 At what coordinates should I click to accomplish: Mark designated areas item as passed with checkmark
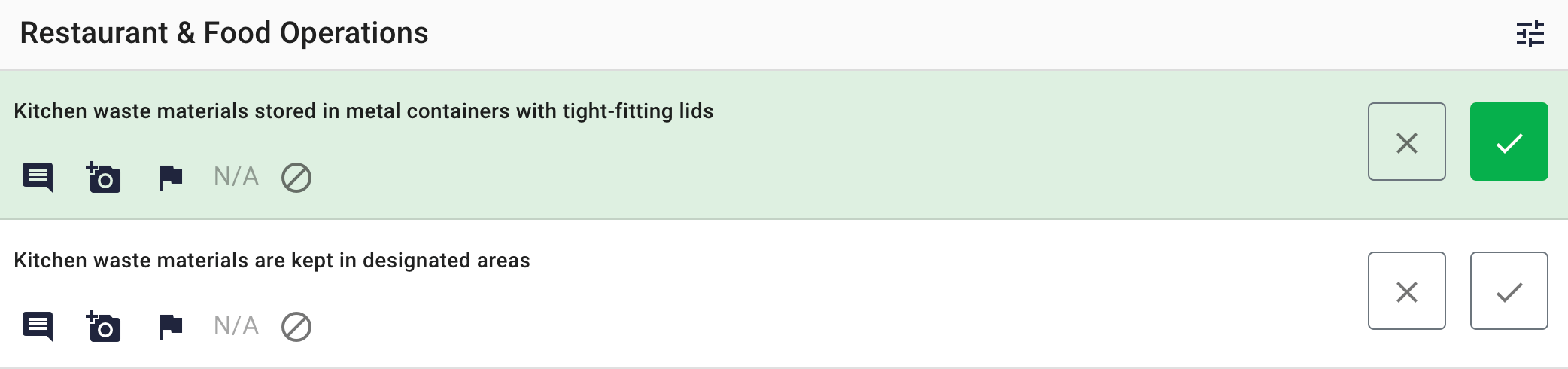pos(1509,291)
